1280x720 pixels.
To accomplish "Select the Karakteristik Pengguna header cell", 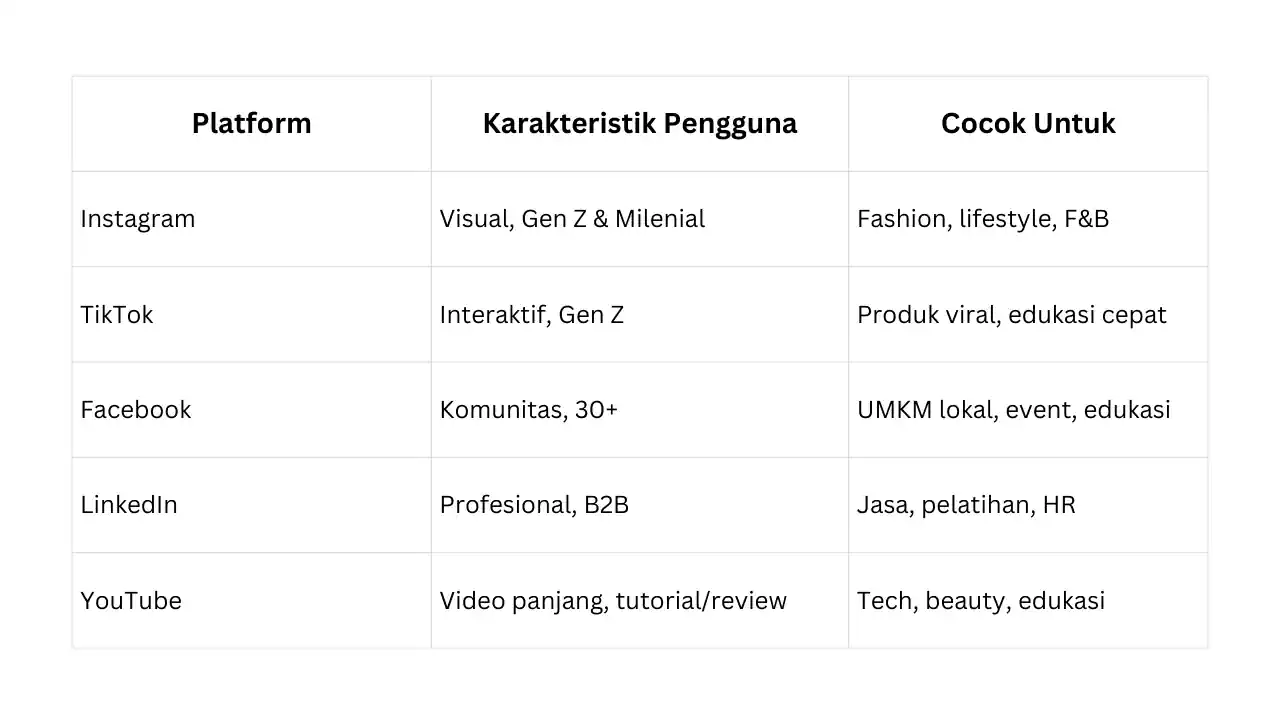I will pyautogui.click(x=639, y=124).
